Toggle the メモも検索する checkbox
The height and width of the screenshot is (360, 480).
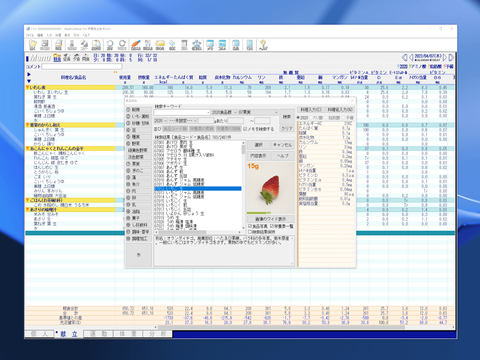coord(259,129)
